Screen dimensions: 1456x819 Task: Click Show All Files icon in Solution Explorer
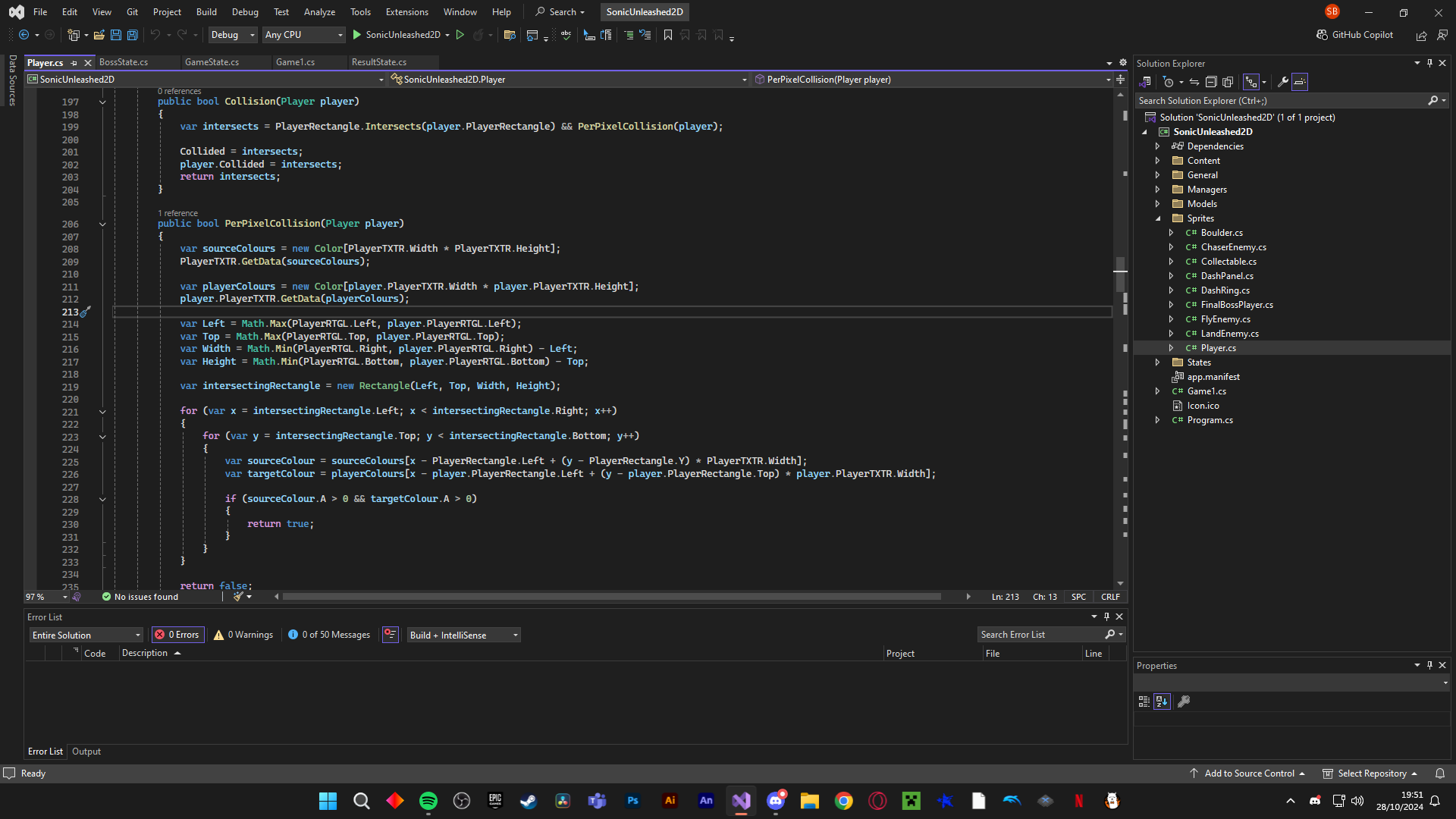pos(1228,82)
